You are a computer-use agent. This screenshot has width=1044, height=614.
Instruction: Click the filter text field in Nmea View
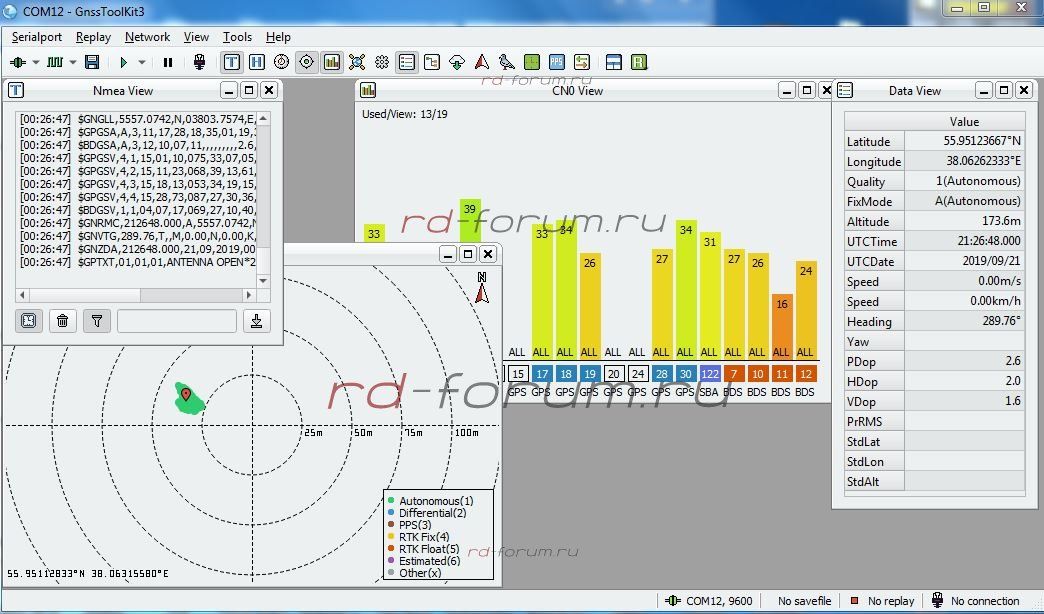(x=177, y=320)
